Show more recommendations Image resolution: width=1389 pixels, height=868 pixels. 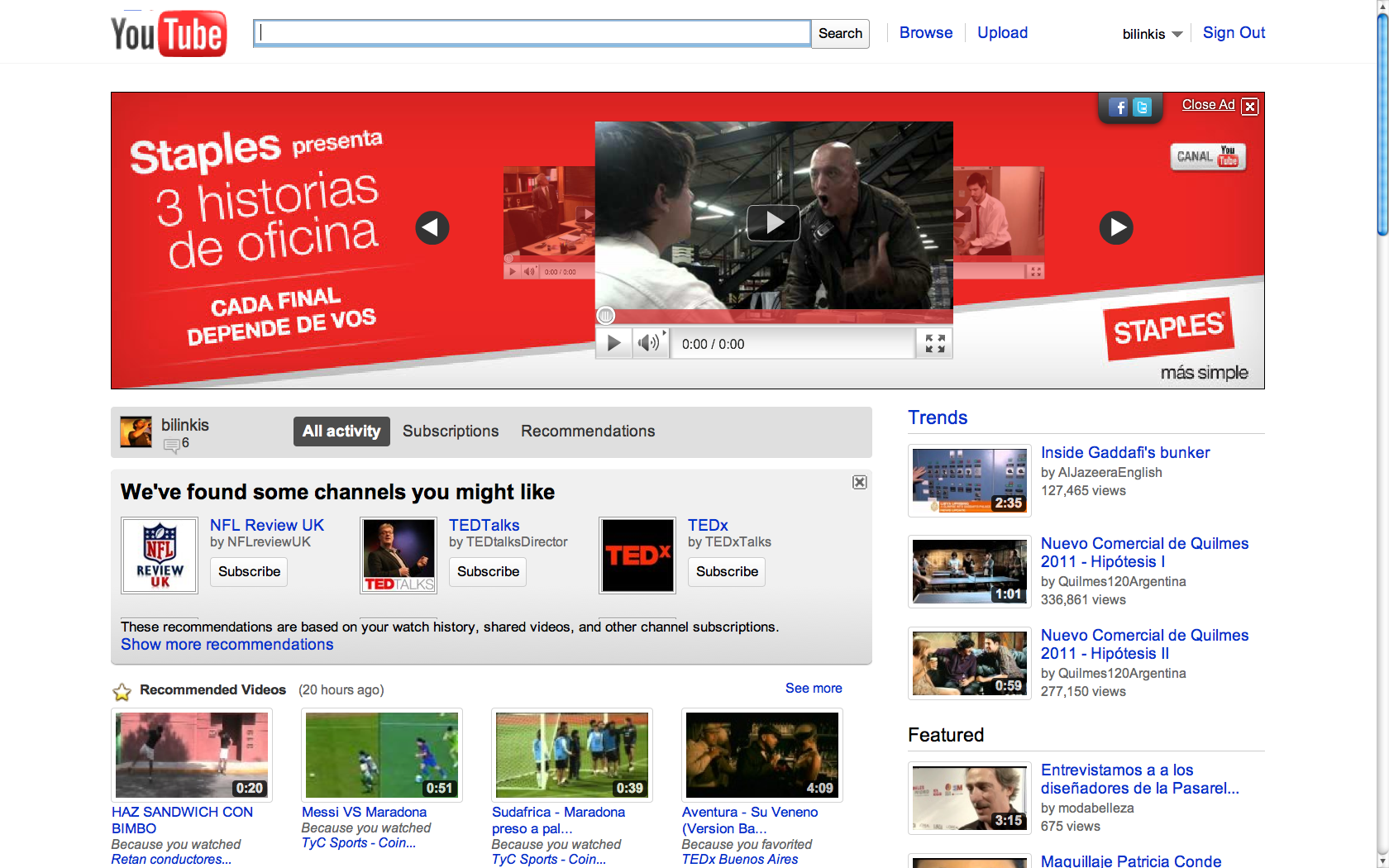(x=227, y=645)
